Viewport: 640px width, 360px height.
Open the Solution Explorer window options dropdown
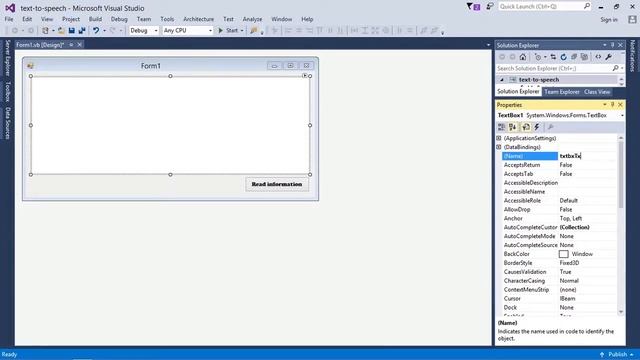(604, 45)
